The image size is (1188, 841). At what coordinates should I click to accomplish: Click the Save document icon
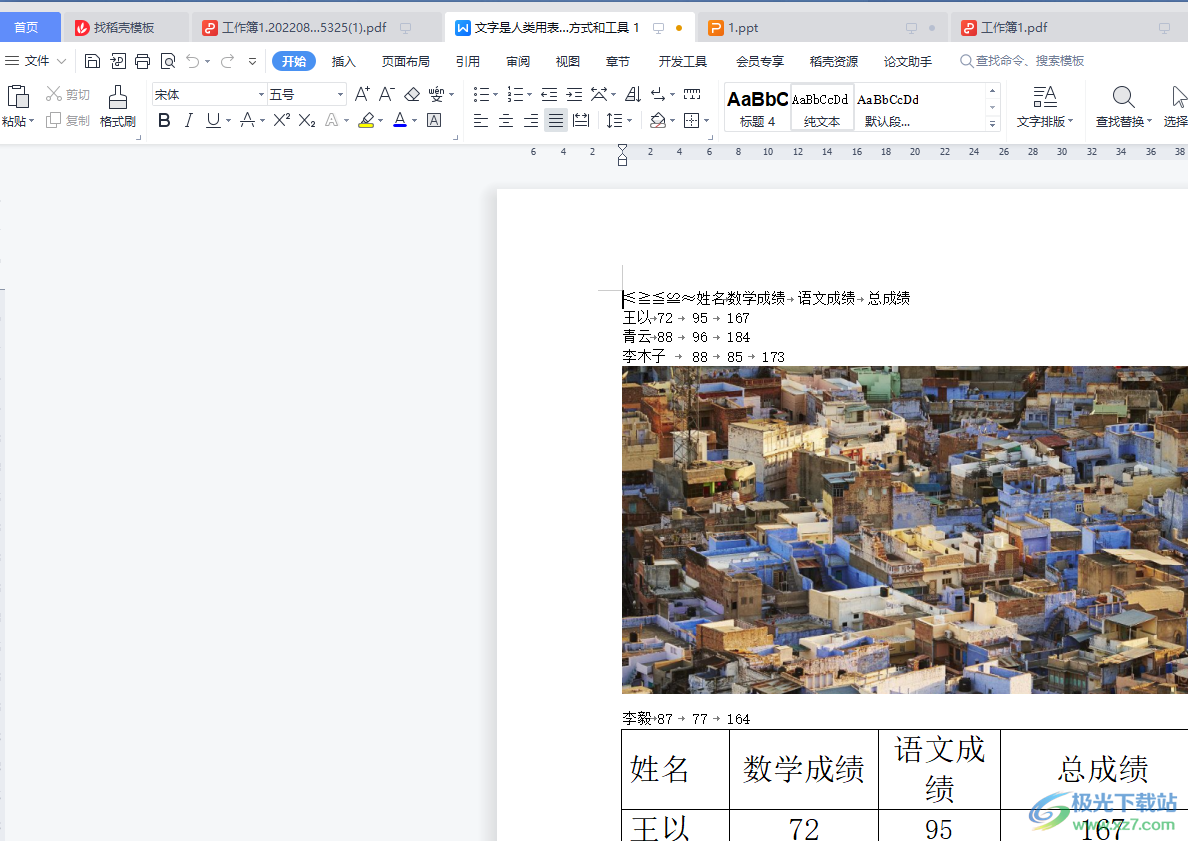(93, 61)
